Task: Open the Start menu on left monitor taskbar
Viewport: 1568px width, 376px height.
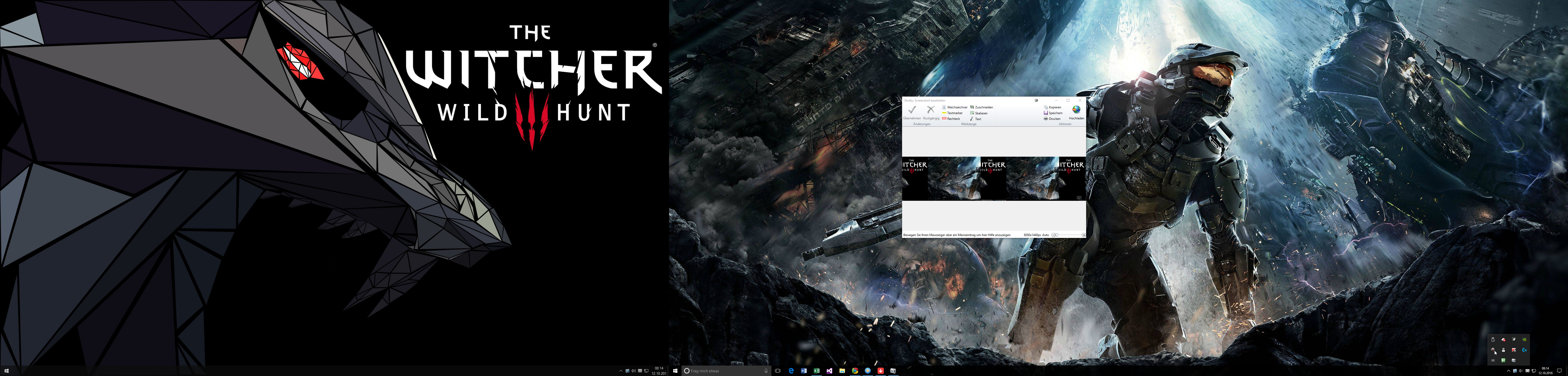Action: coord(7,371)
